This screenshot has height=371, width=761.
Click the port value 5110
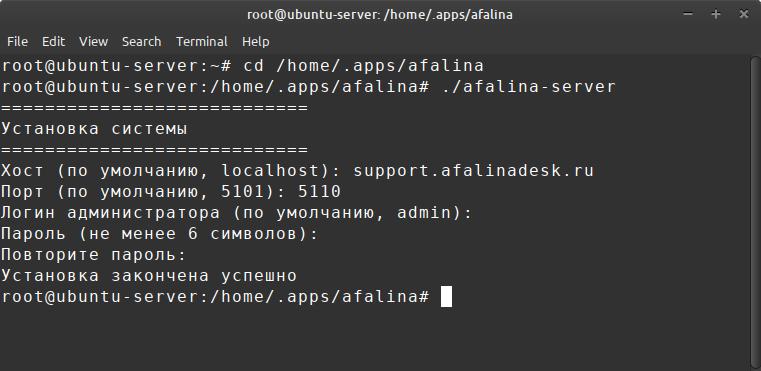pyautogui.click(x=320, y=192)
